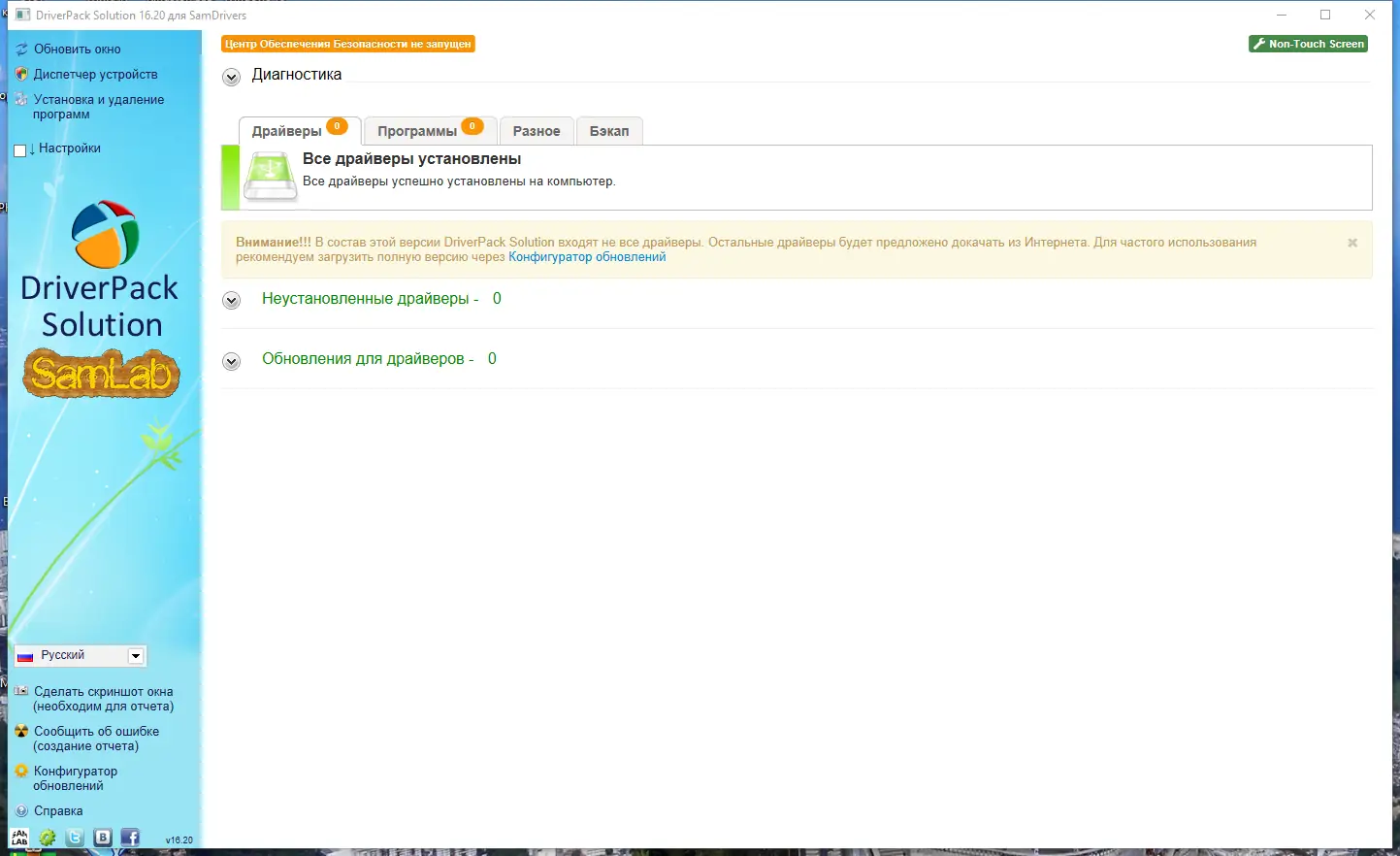This screenshot has height=856, width=1400.
Task: Click the SamLab wooden logo
Action: (x=101, y=374)
